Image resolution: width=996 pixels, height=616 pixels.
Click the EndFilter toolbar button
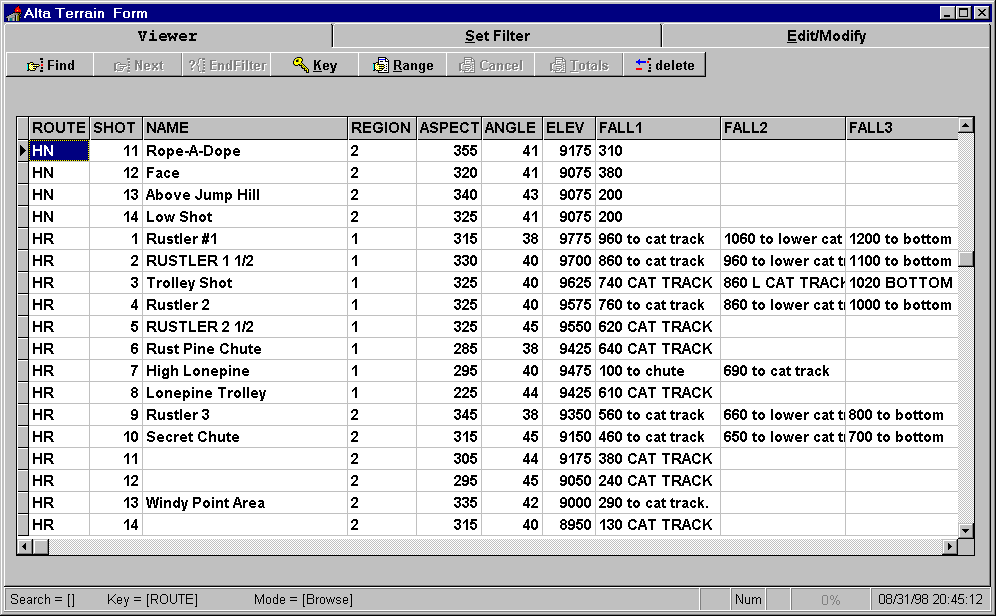(227, 65)
